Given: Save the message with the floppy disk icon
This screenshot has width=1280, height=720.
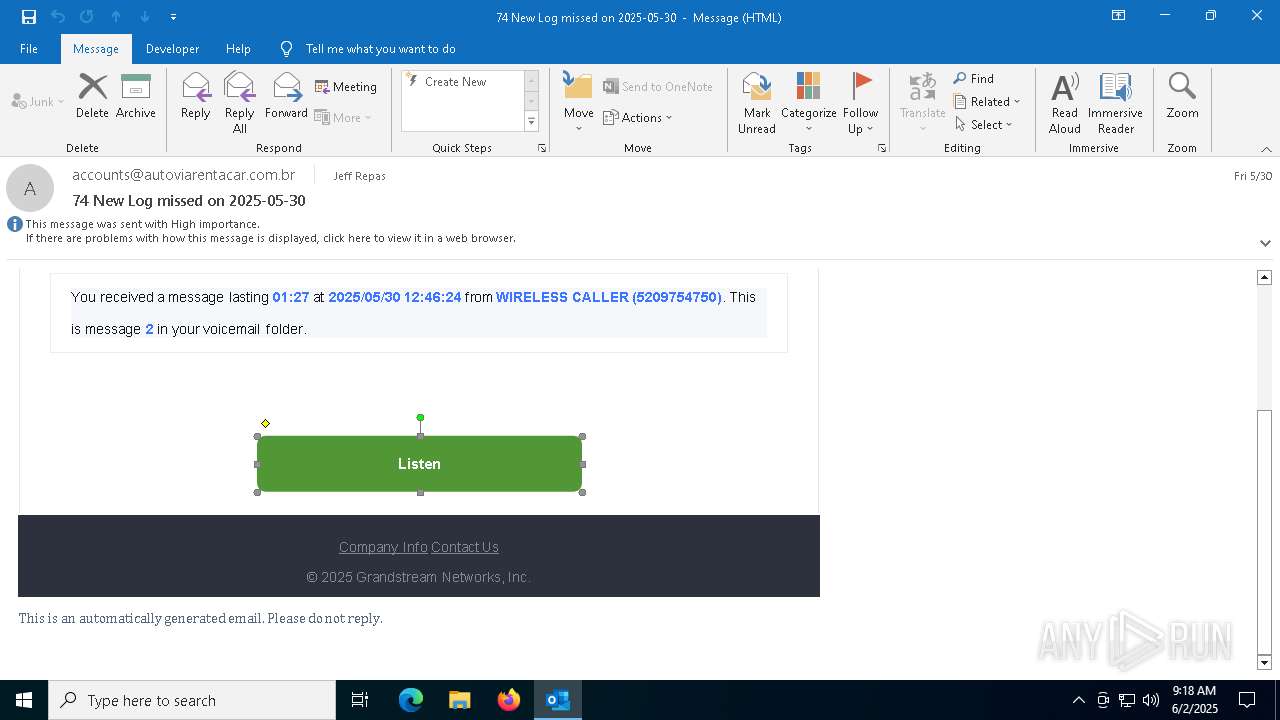Looking at the screenshot, I should coord(28,17).
